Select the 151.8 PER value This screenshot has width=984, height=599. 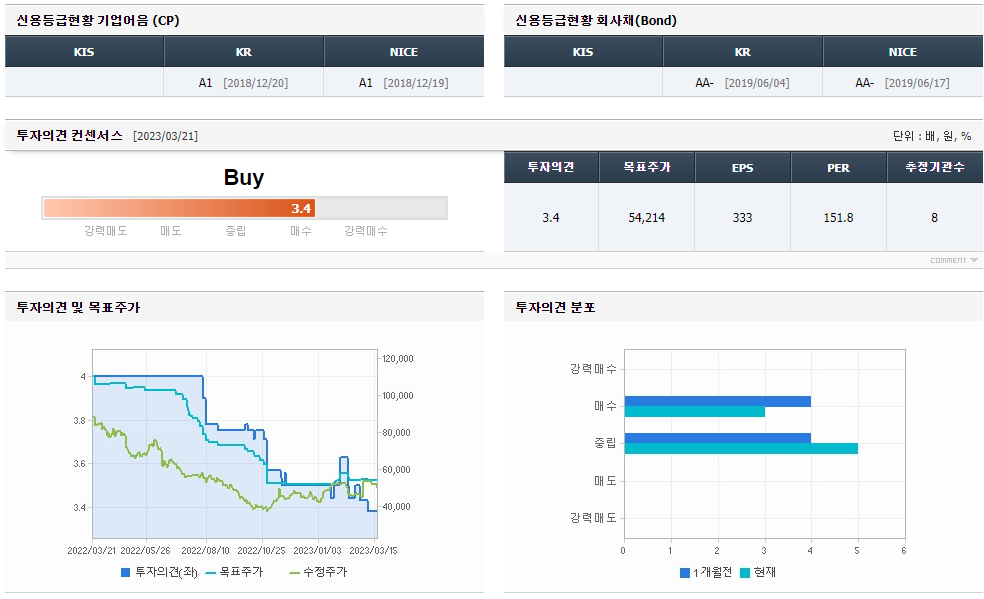[x=838, y=218]
